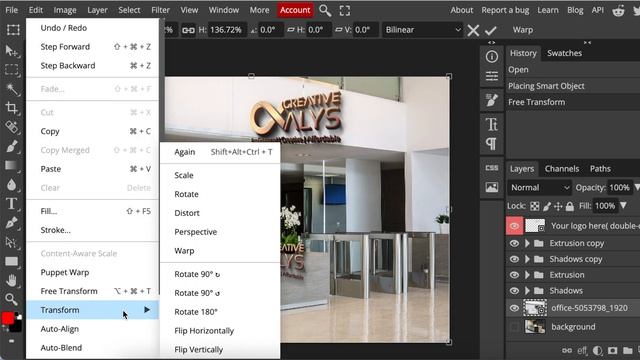Open the image thumbnail side panel icon
The width and height of the screenshot is (640, 360).
(491, 187)
